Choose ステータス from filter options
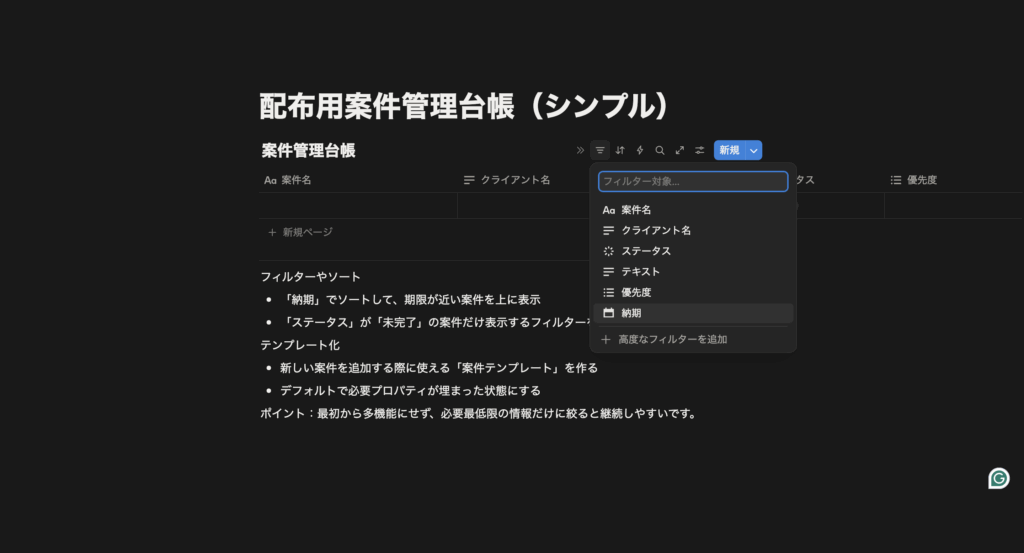 (x=646, y=251)
